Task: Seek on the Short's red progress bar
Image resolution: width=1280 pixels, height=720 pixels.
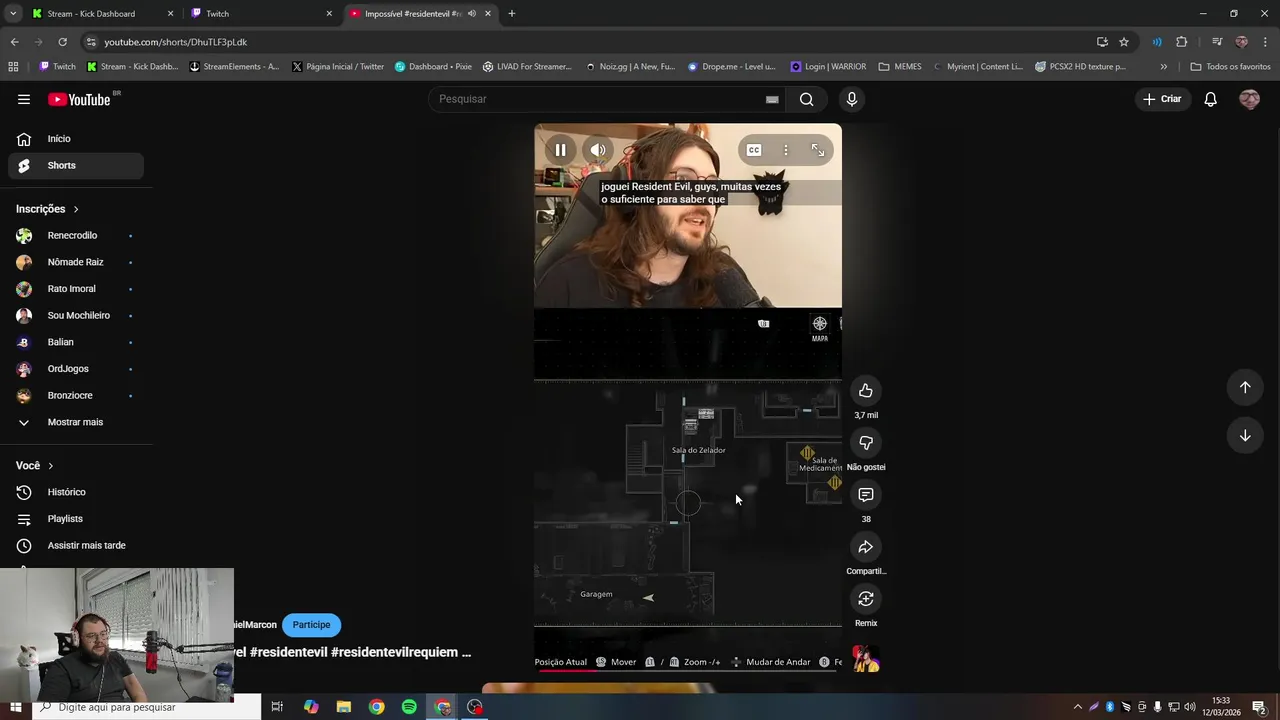Action: [688, 672]
